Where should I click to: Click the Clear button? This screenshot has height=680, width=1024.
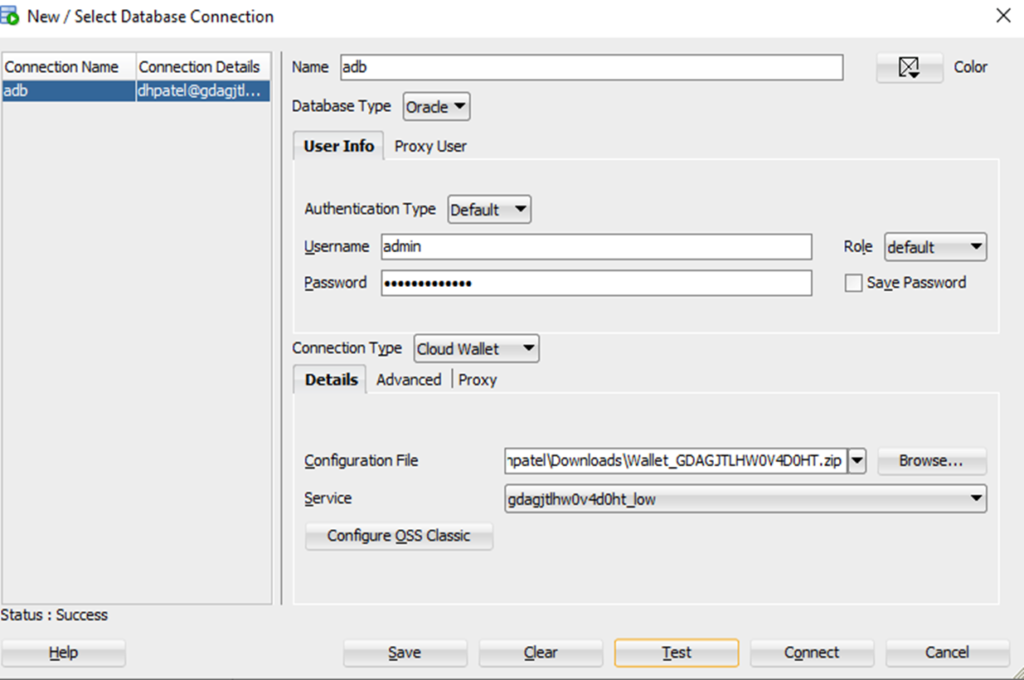(x=540, y=652)
